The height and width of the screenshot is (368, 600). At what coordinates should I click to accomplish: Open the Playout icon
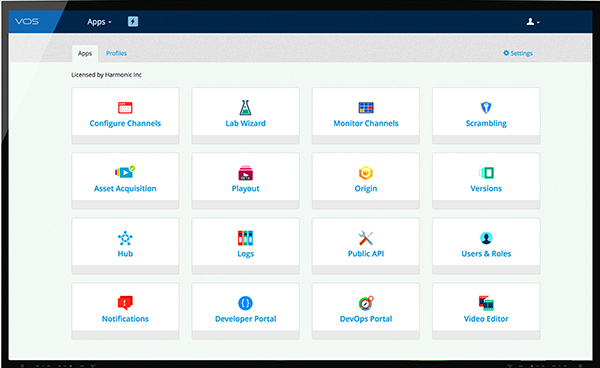click(245, 173)
